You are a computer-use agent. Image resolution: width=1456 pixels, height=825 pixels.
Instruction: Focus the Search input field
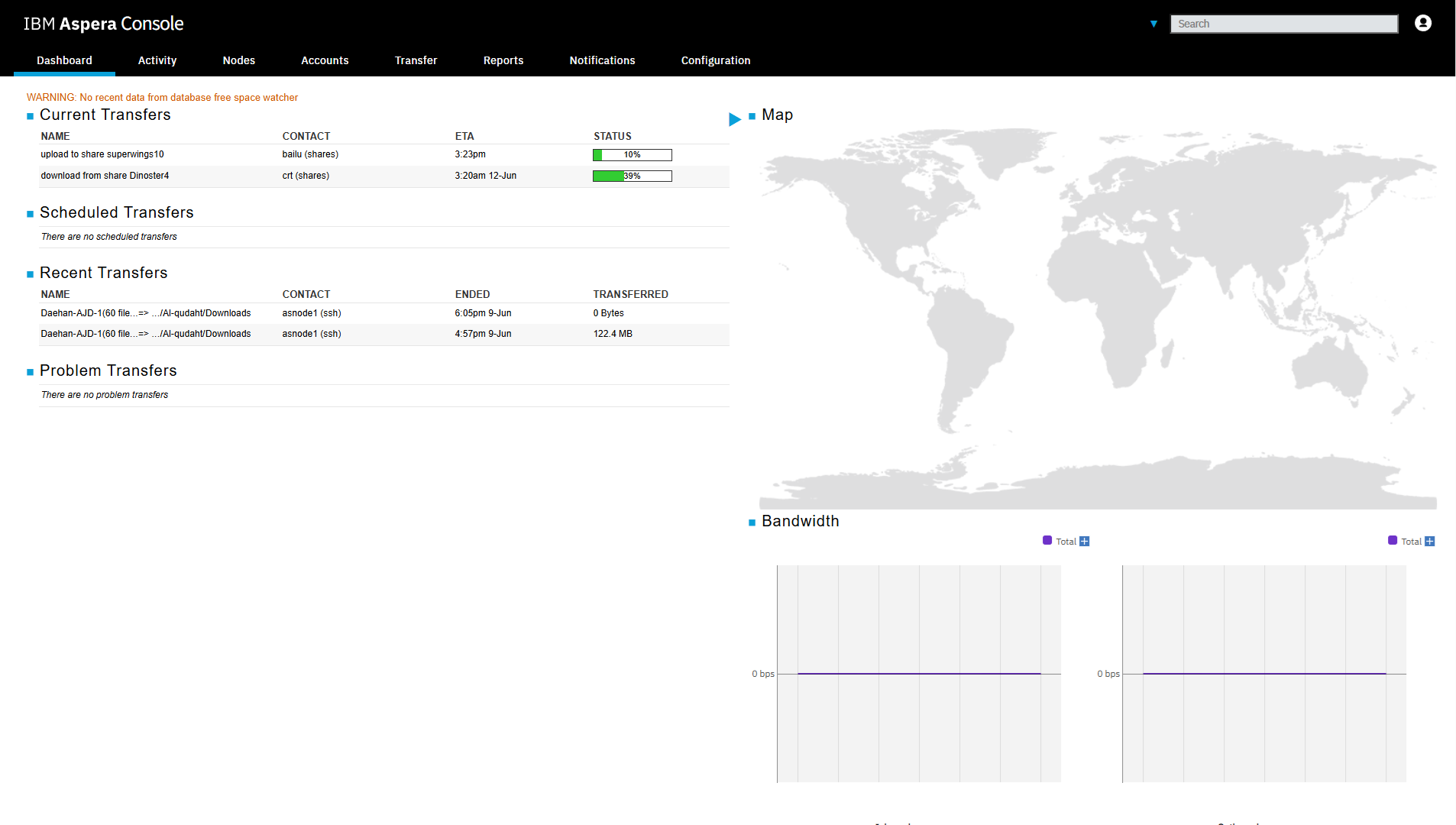(1284, 24)
